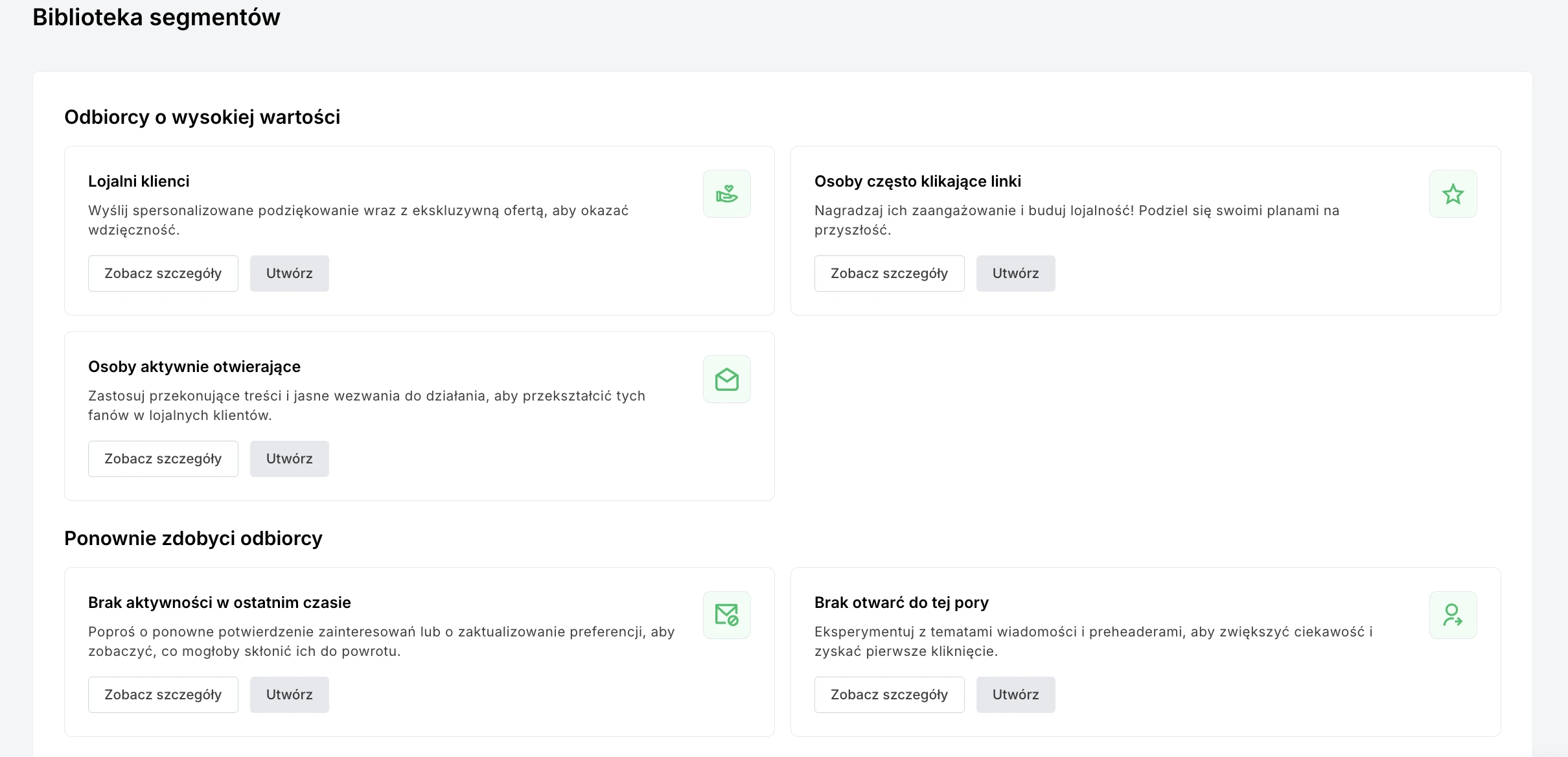
Task: Create Osoby aktywnie otwierające segment
Action: coord(289,459)
